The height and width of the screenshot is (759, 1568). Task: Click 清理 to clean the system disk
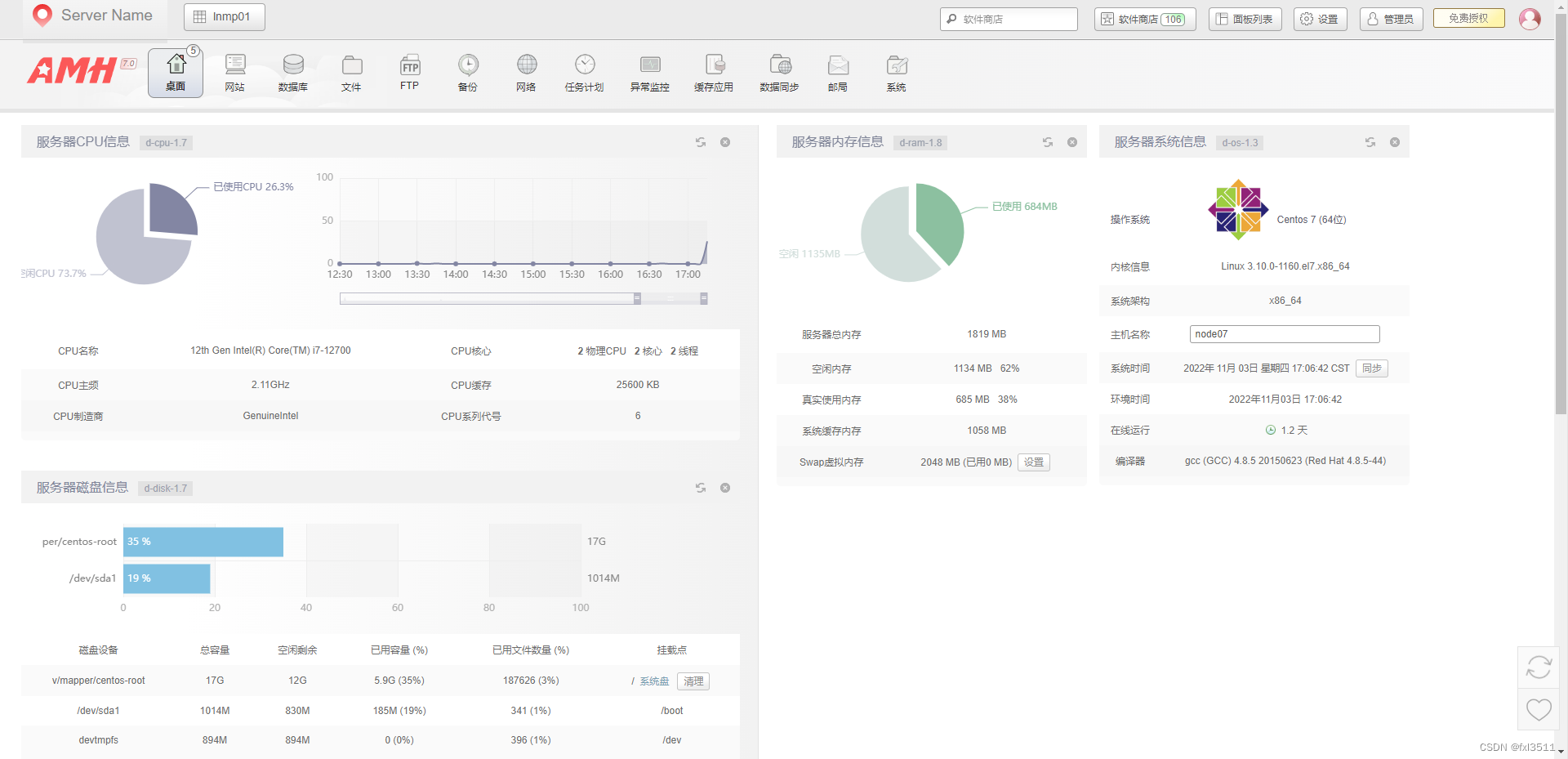click(693, 681)
